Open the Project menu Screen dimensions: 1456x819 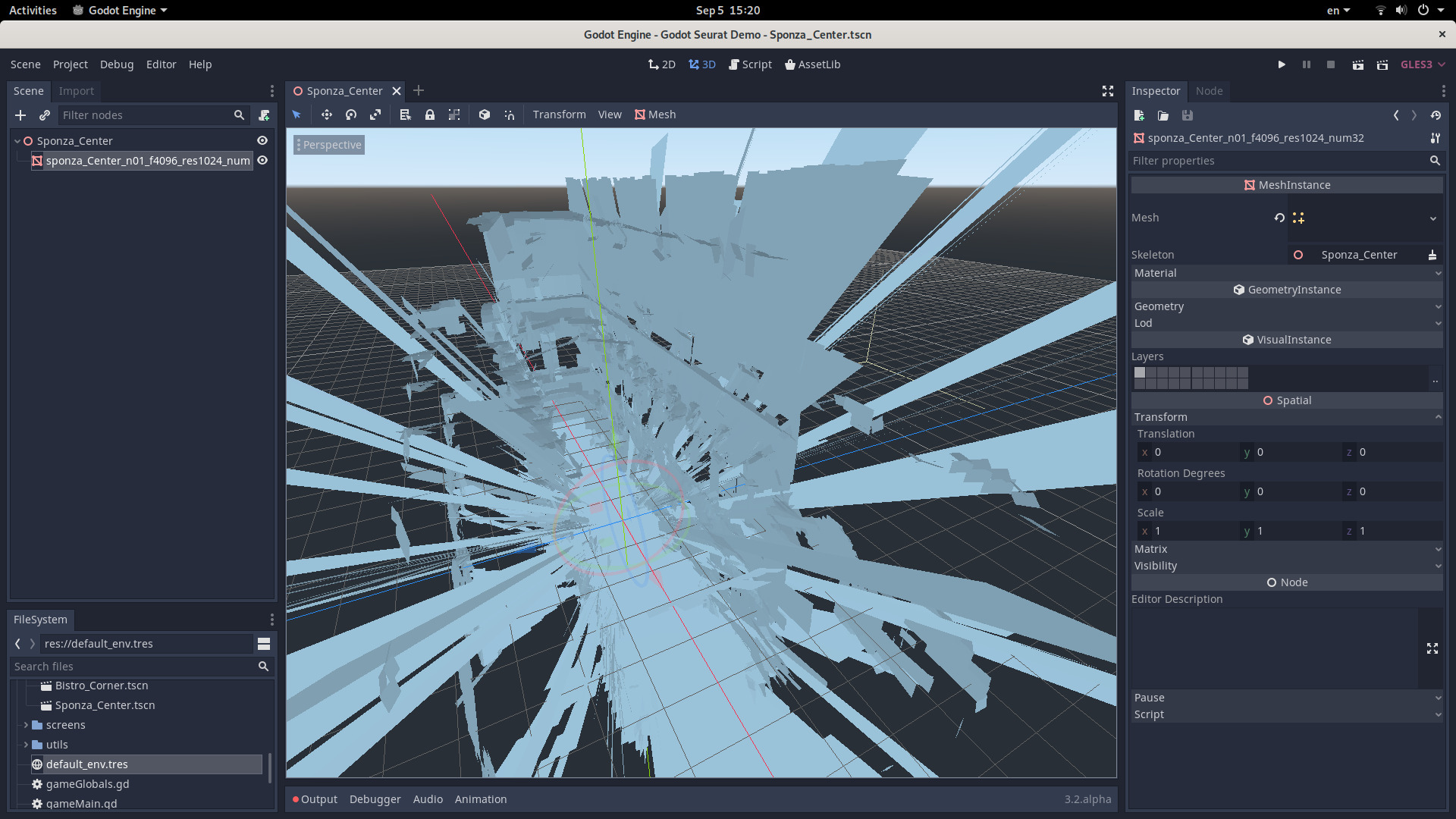[71, 64]
